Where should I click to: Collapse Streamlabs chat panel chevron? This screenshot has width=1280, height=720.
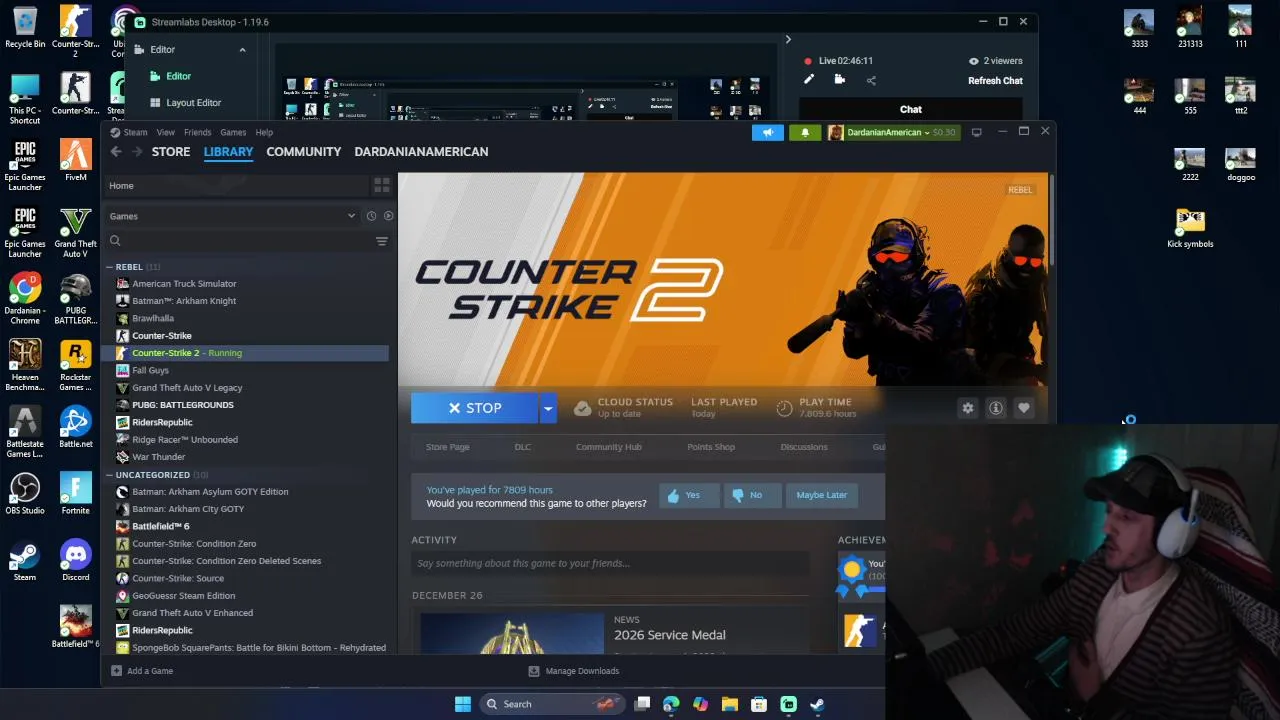[788, 40]
